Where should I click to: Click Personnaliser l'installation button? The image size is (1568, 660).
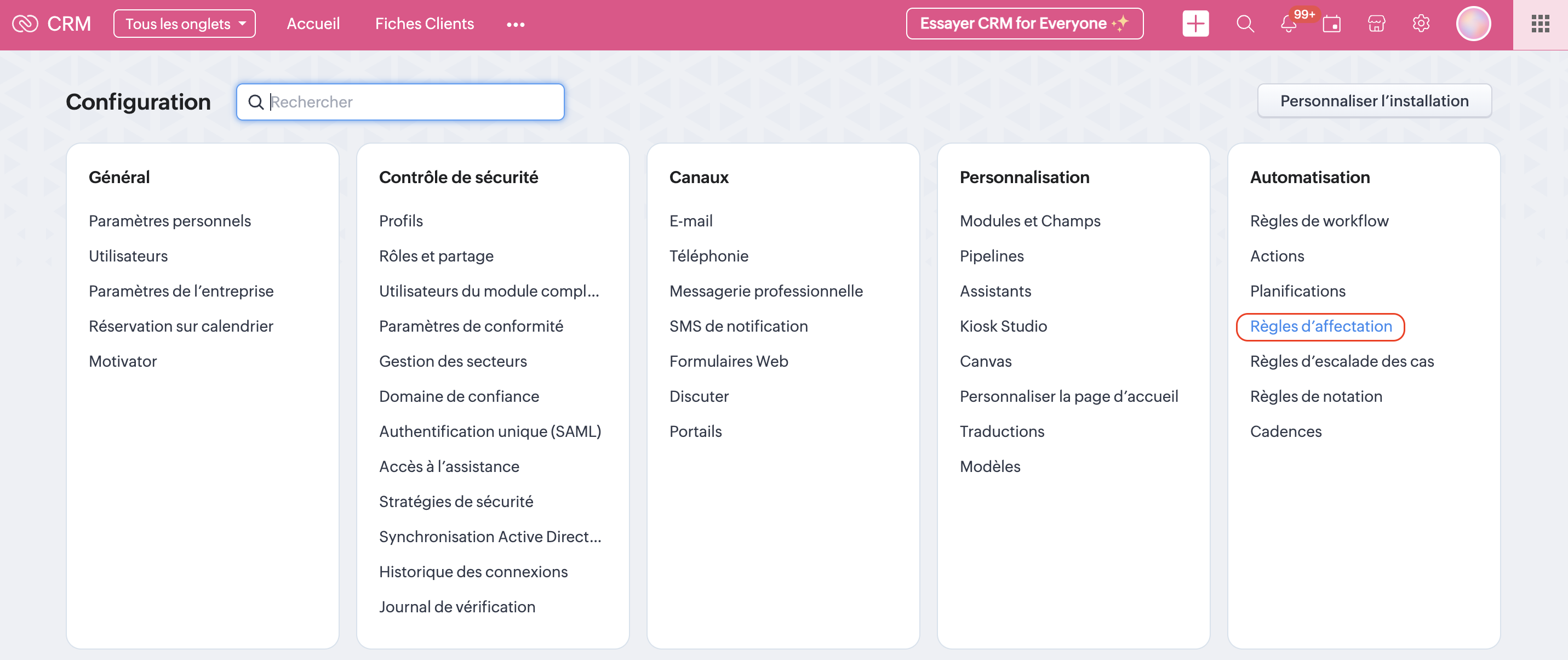point(1374,101)
